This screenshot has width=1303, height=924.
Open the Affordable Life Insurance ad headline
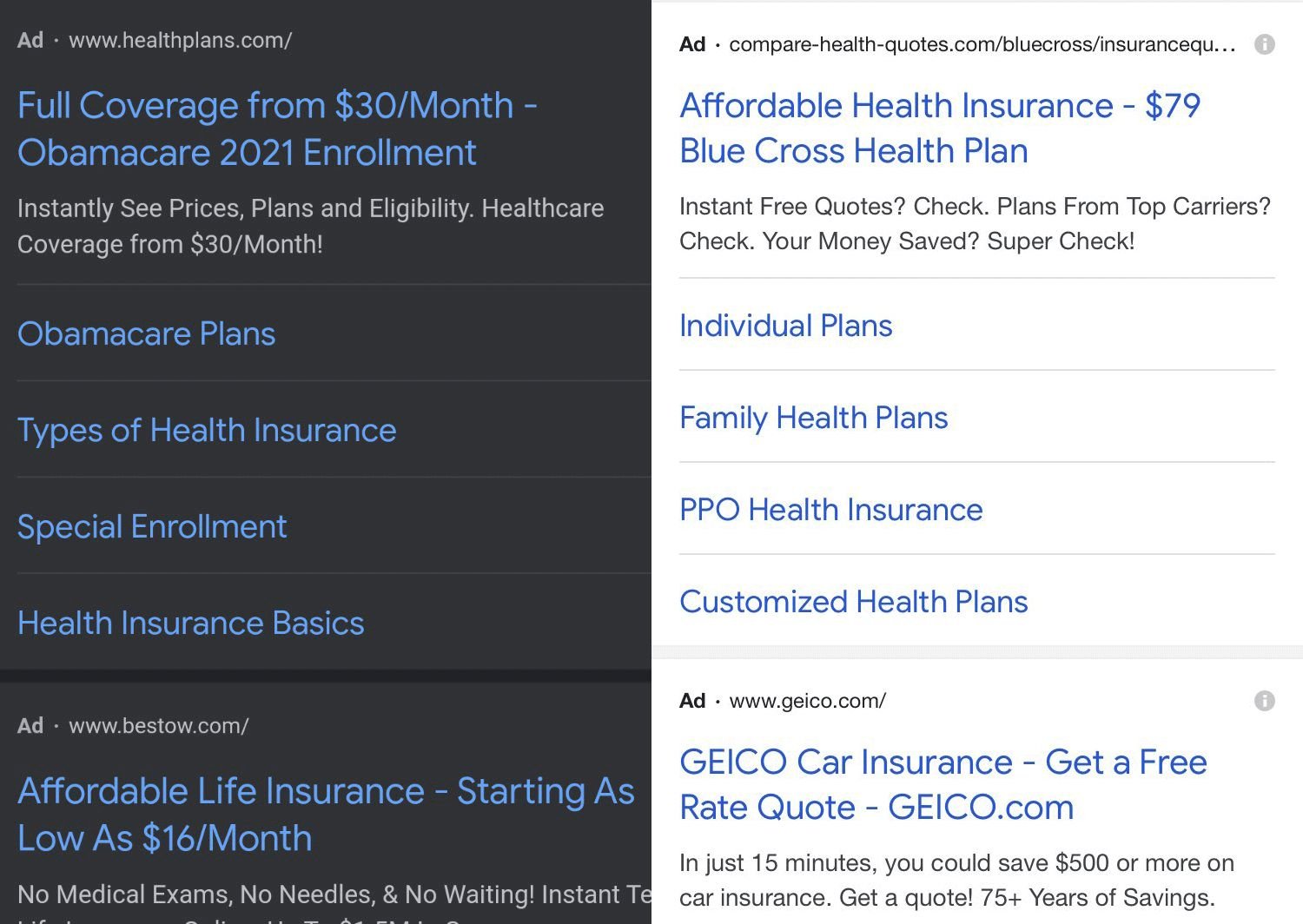pyautogui.click(x=326, y=814)
